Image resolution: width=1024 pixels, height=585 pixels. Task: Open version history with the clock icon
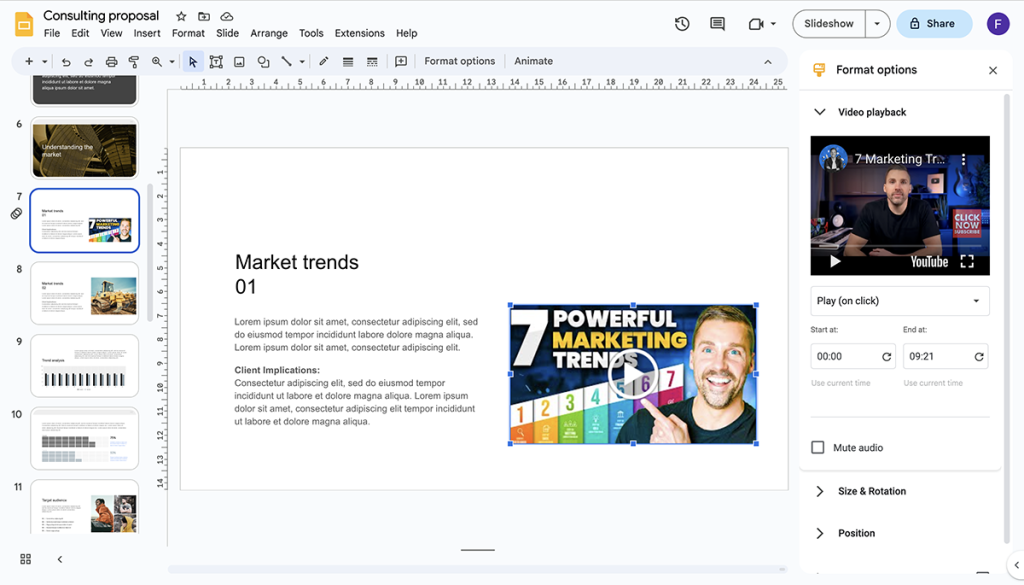pyautogui.click(x=682, y=23)
